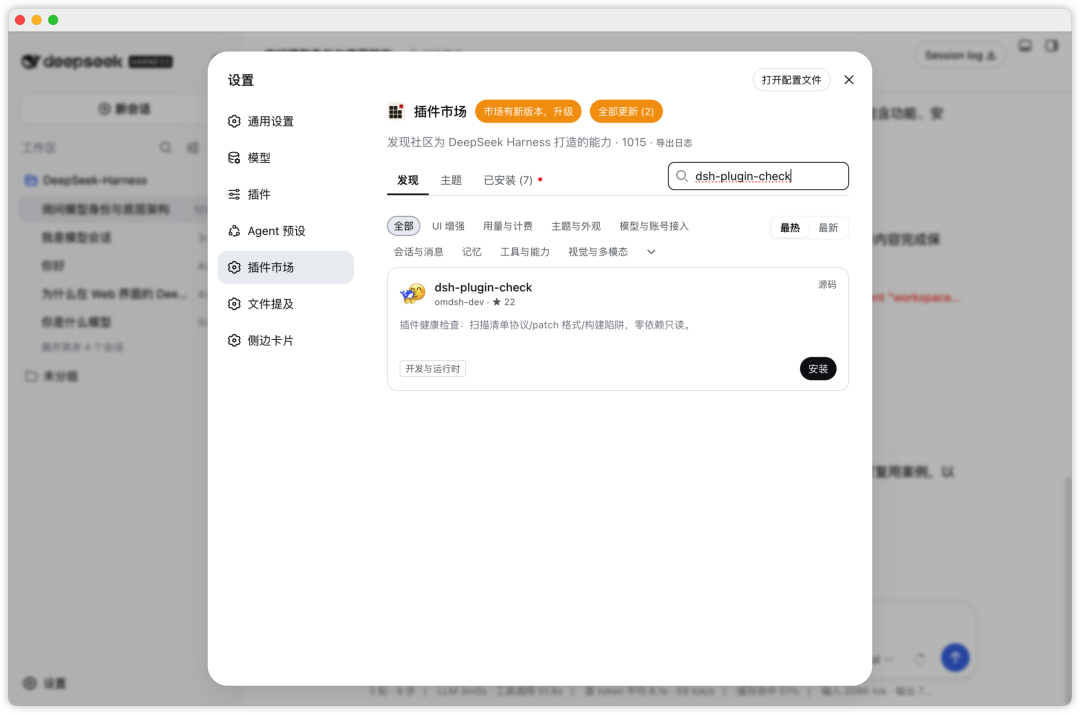Open 你好 conversation in sidebar

pos(54,266)
